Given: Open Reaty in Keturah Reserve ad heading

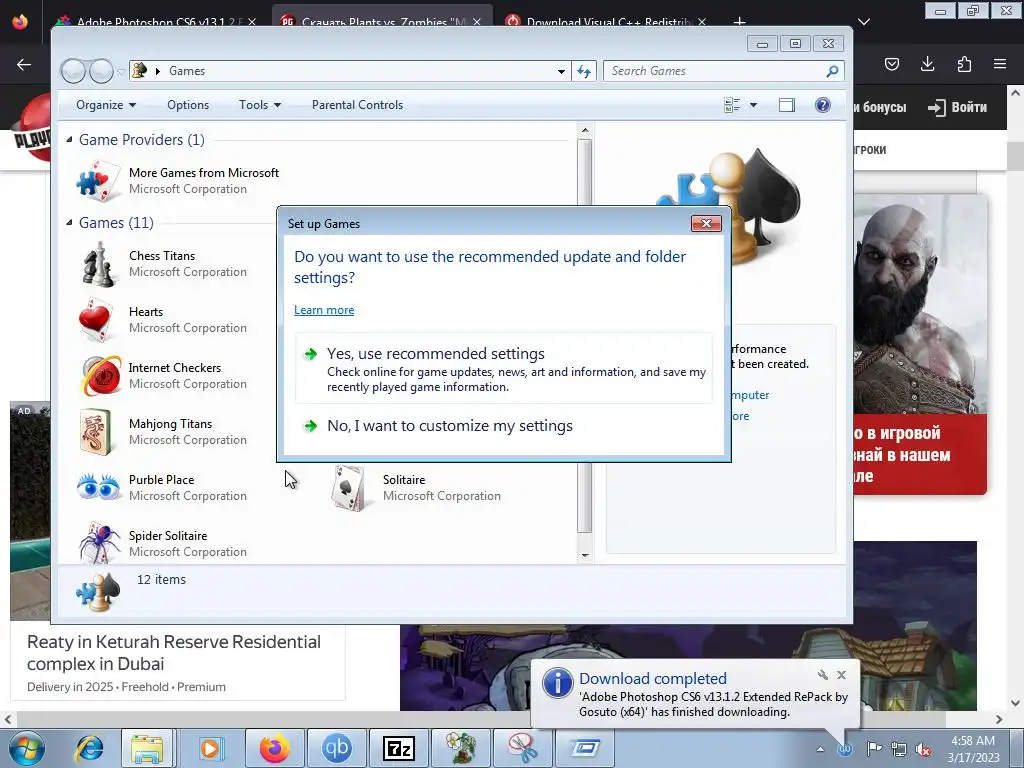Looking at the screenshot, I should [174, 653].
